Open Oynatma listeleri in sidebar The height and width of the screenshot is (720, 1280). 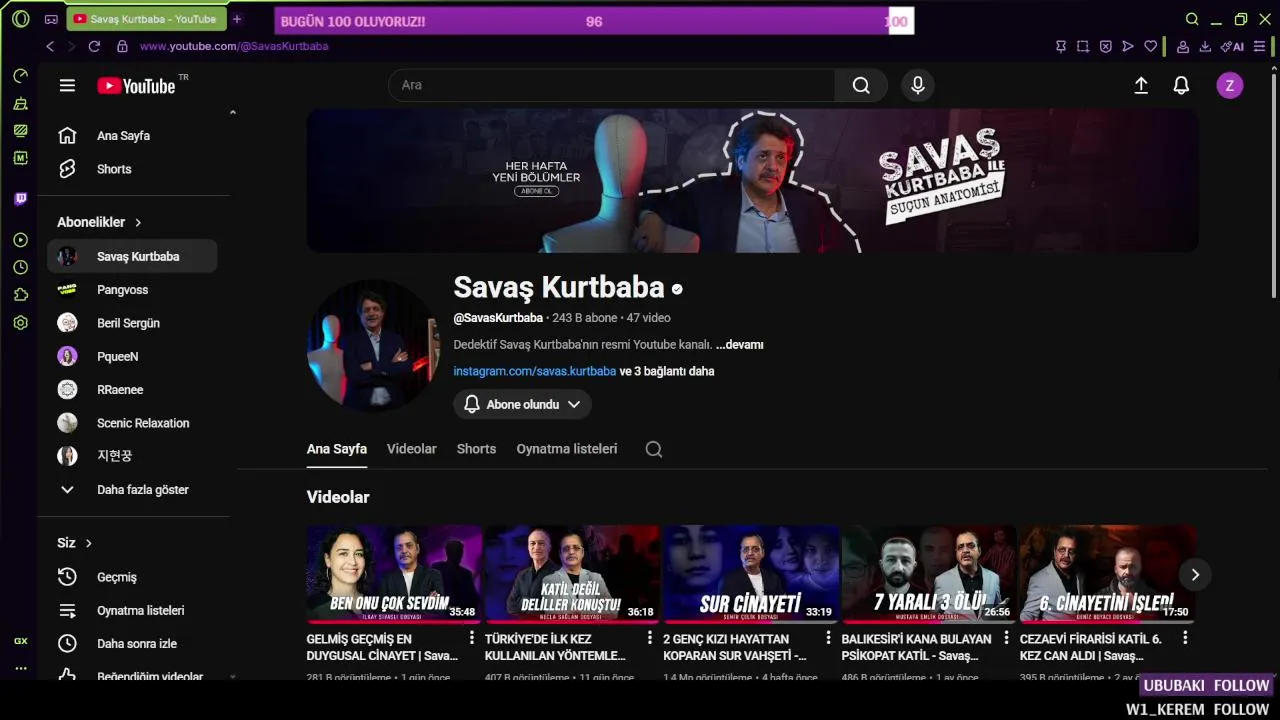(132, 610)
